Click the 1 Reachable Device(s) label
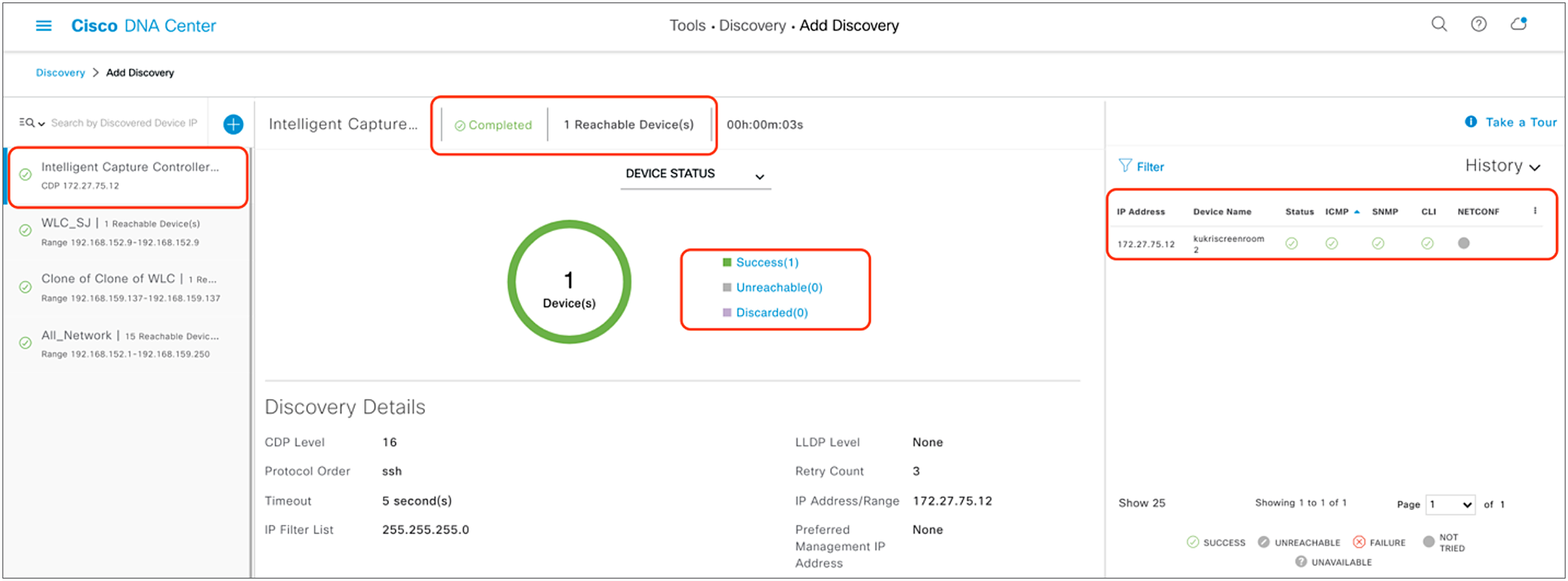The width and height of the screenshot is (1568, 581). click(628, 124)
